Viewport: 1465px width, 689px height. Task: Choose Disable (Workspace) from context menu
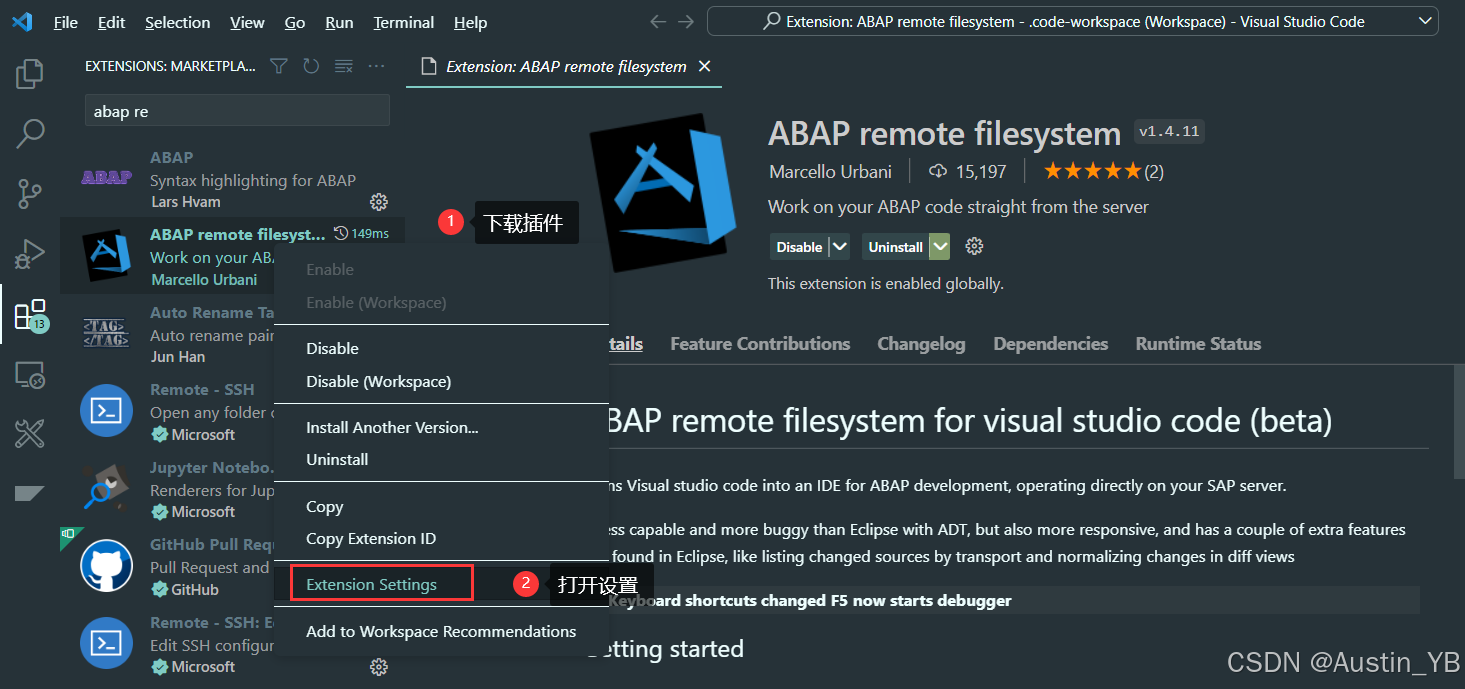coord(441,381)
